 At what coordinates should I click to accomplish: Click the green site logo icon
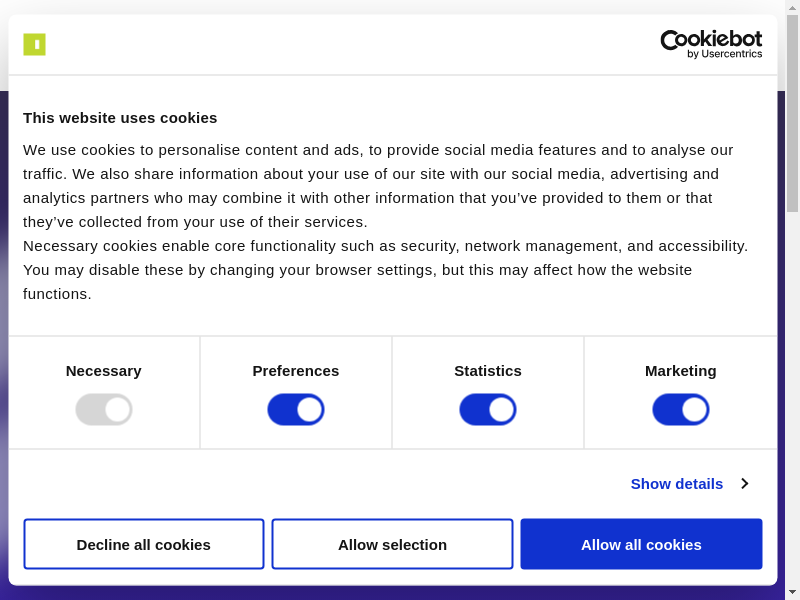click(34, 44)
